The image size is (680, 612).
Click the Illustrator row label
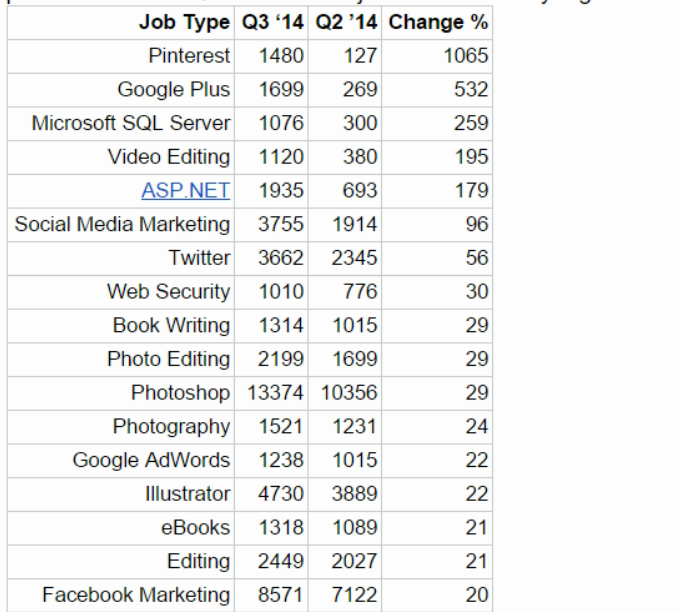tap(188, 494)
